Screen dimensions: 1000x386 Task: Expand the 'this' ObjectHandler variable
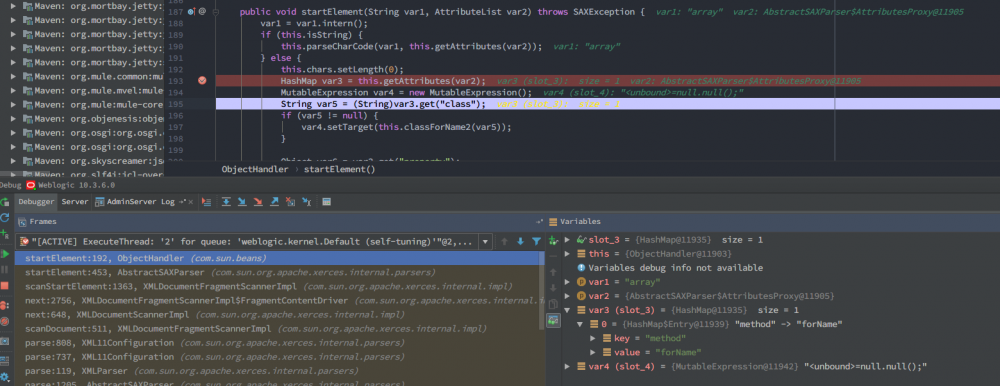click(x=568, y=254)
